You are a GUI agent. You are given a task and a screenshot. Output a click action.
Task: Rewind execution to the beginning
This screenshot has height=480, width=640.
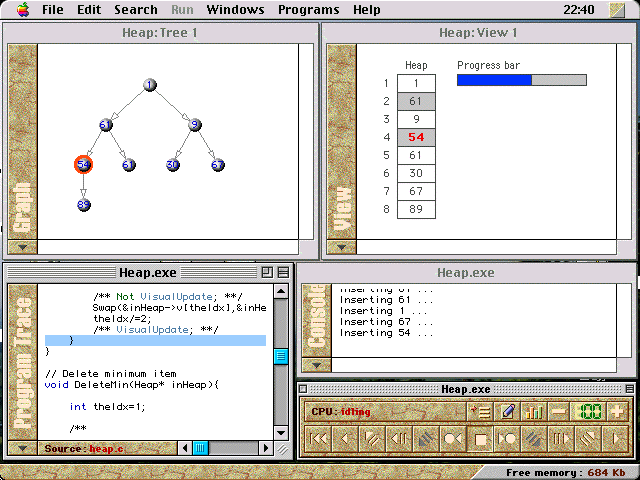coord(318,438)
